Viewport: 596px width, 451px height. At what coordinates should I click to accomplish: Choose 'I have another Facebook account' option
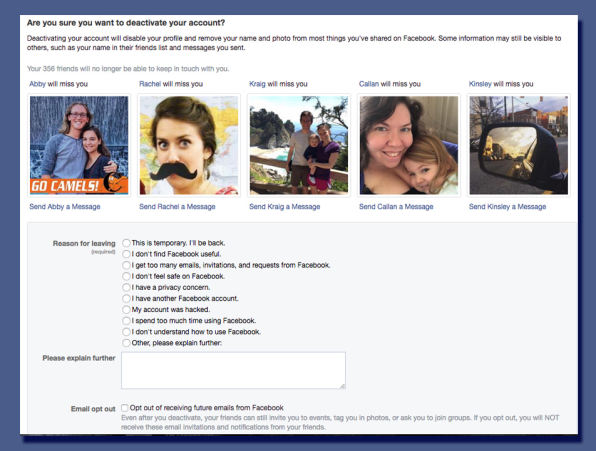pyautogui.click(x=126, y=298)
